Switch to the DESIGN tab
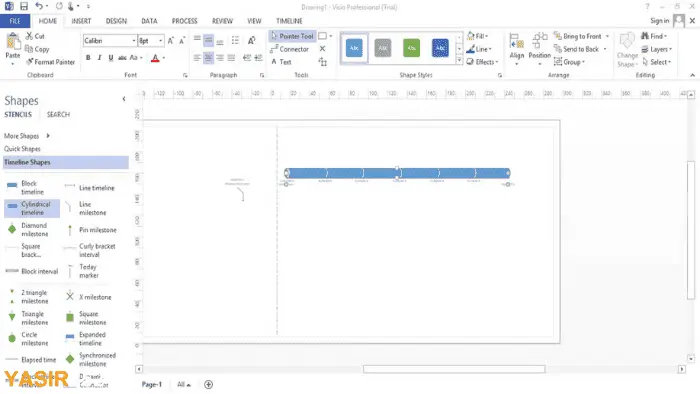The height and width of the screenshot is (394, 700). pyautogui.click(x=116, y=21)
